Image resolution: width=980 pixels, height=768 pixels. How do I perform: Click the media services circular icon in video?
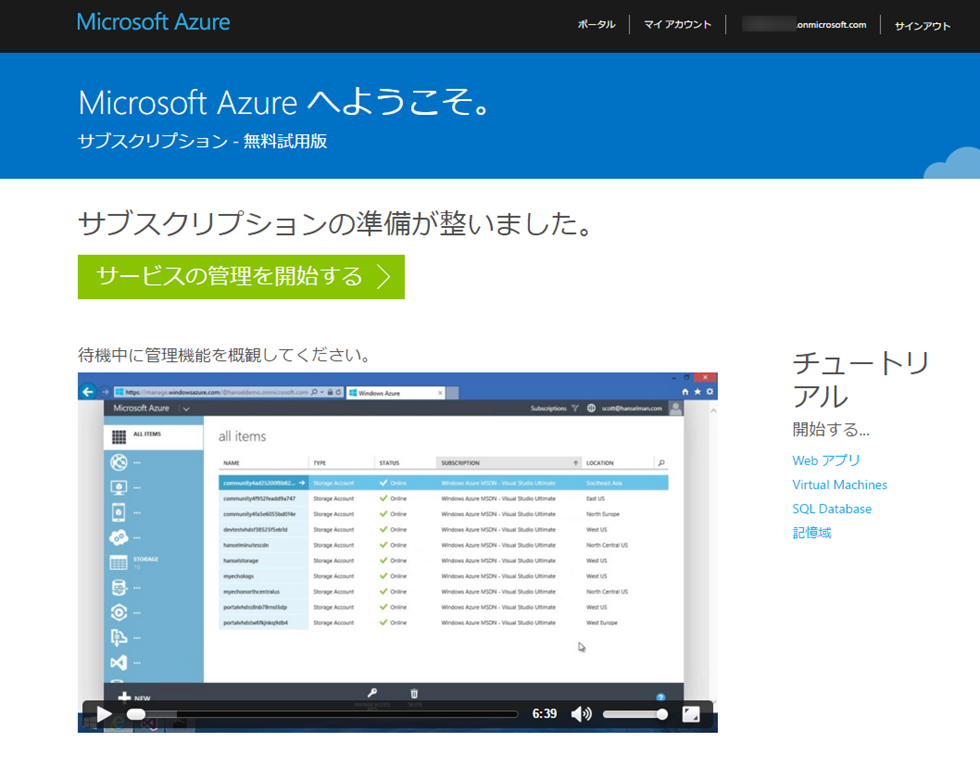click(x=119, y=612)
